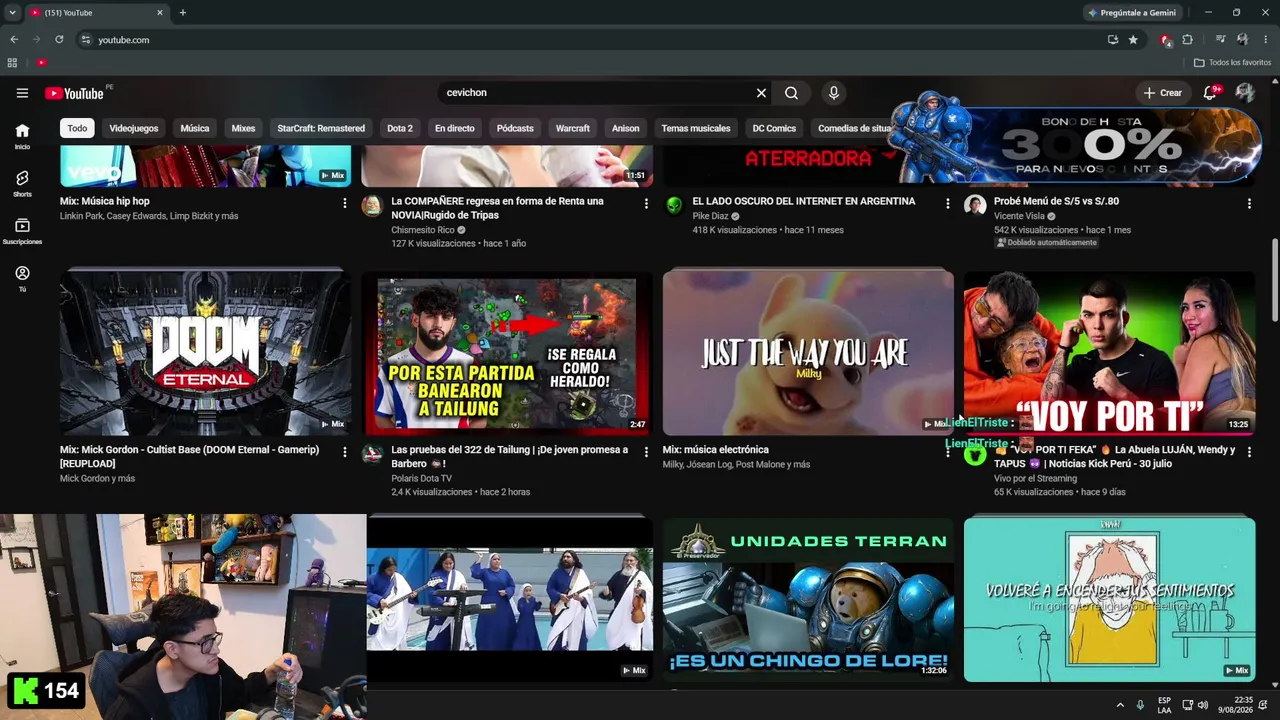Reload the page in the browser toolbar
This screenshot has width=1280, height=720.
coord(59,40)
